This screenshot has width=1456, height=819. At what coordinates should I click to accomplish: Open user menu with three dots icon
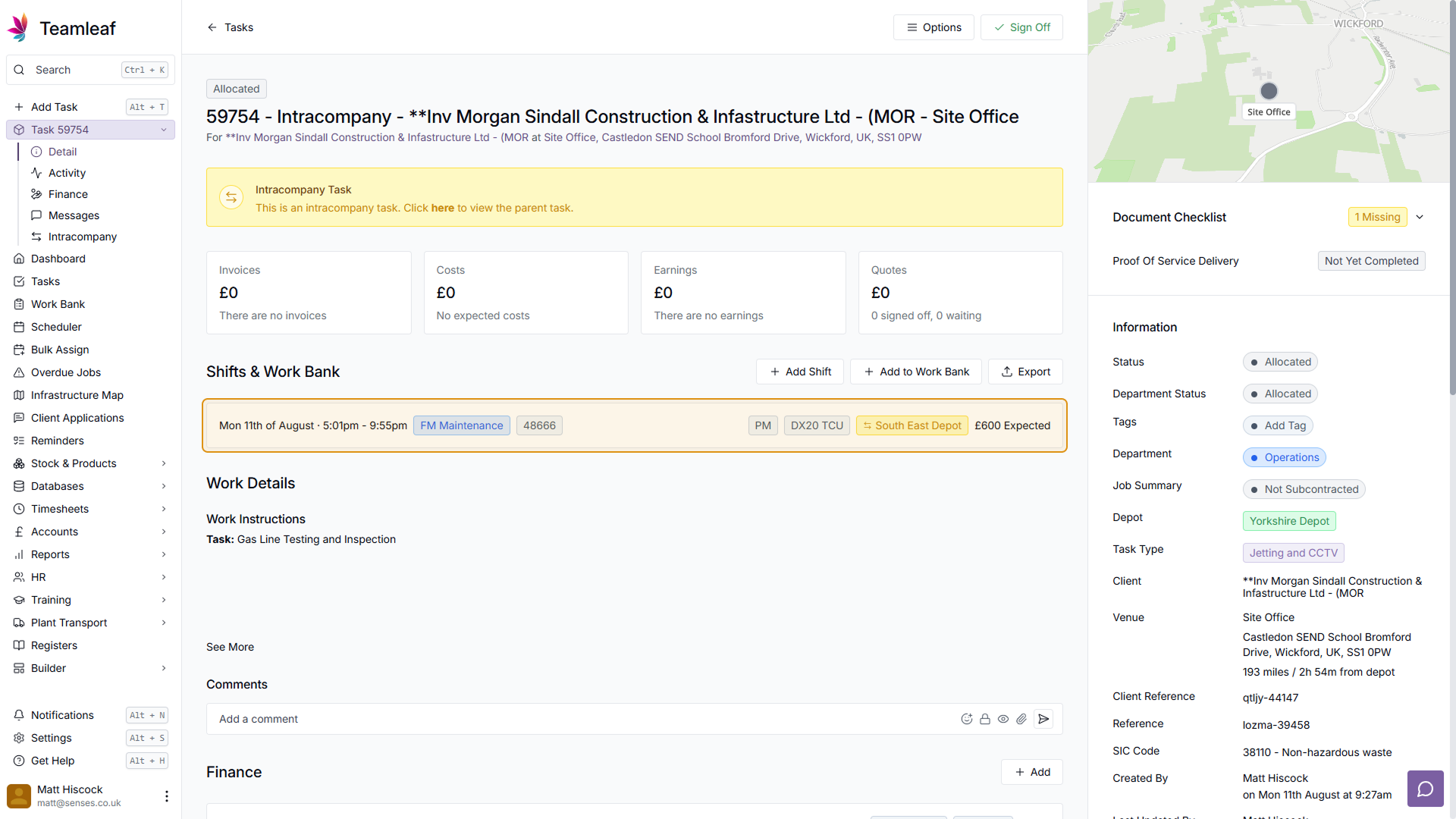tap(167, 796)
